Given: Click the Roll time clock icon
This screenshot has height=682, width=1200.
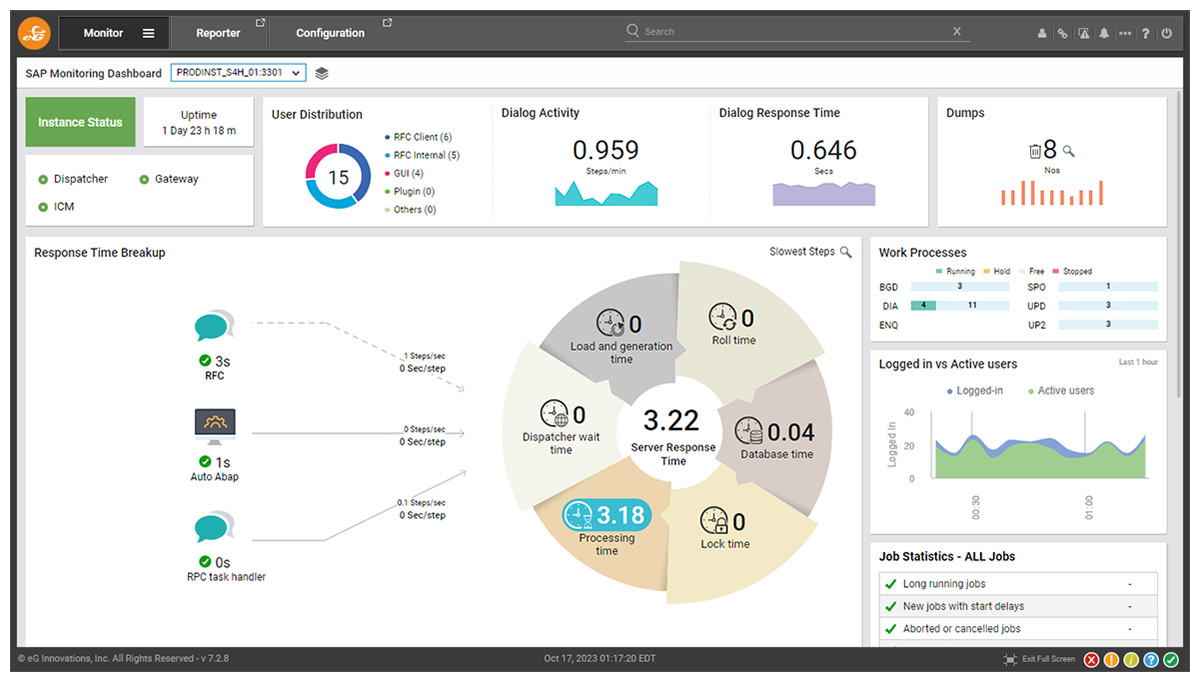Looking at the screenshot, I should tap(722, 318).
